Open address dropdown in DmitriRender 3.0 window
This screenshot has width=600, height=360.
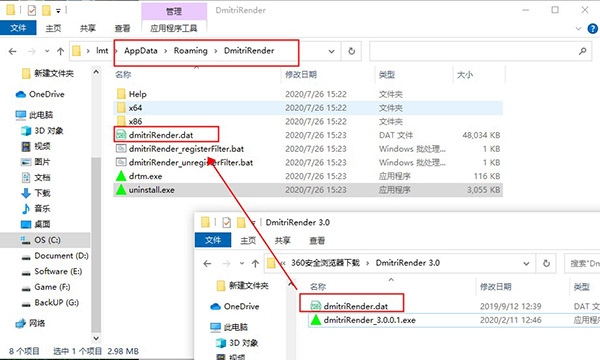526,264
